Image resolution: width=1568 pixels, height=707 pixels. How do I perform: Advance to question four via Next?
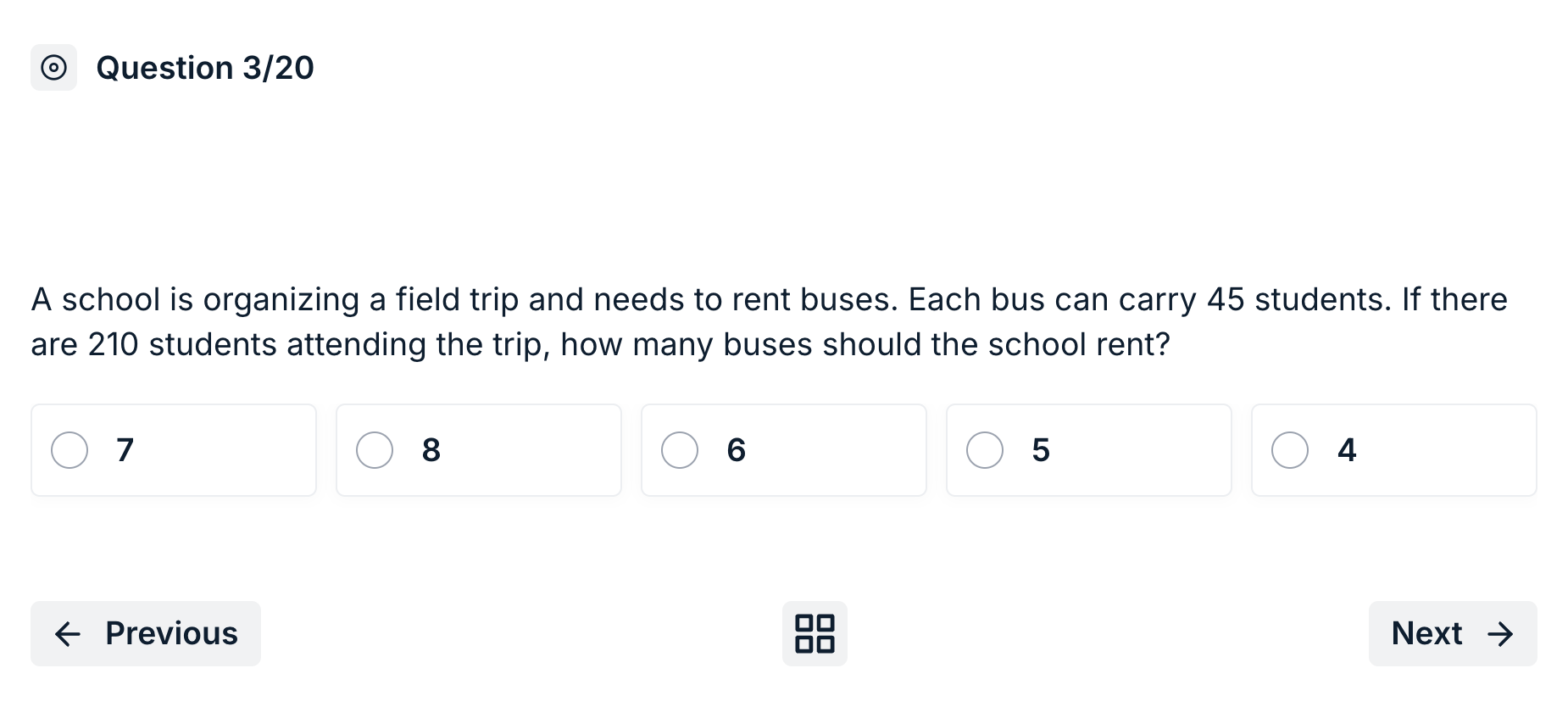click(1452, 633)
